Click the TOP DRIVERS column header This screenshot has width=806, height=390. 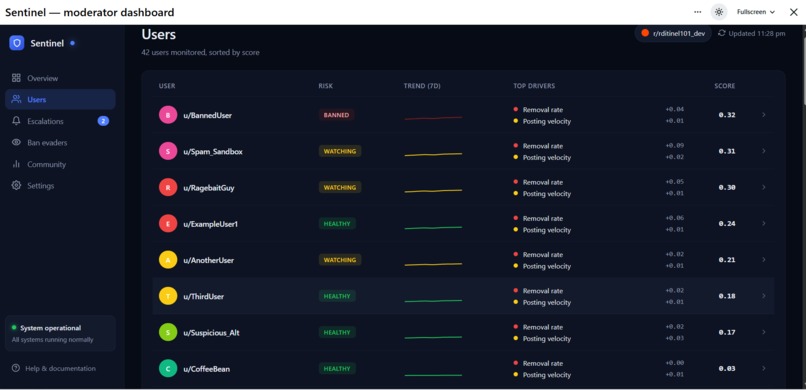pos(534,86)
